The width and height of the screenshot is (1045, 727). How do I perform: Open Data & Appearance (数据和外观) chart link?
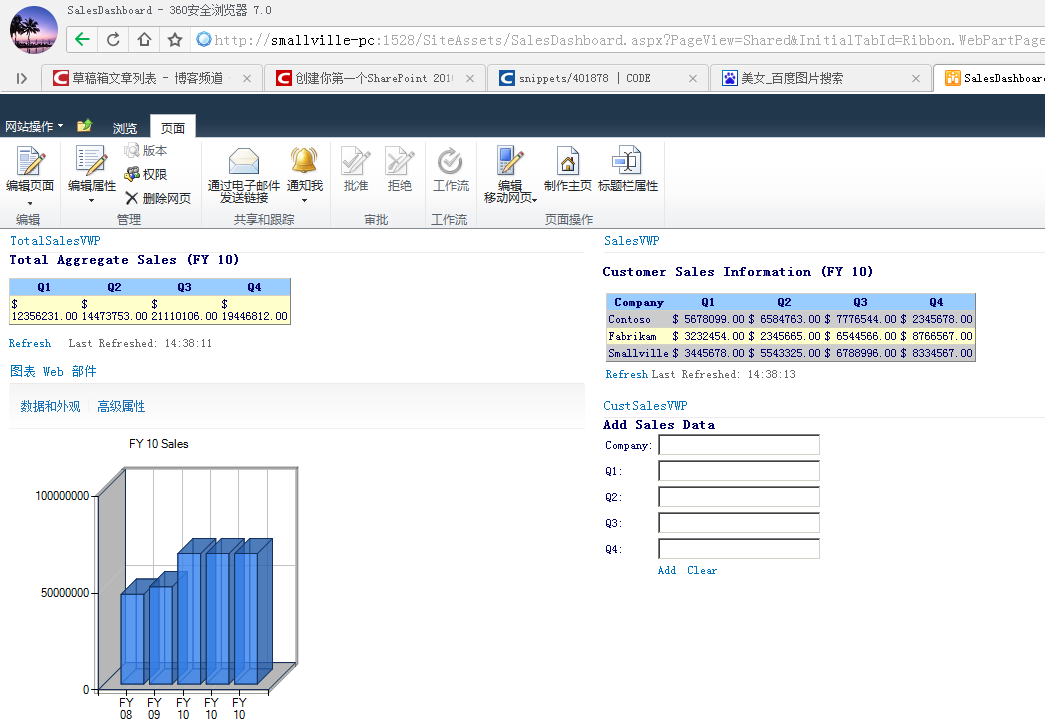pyautogui.click(x=50, y=406)
